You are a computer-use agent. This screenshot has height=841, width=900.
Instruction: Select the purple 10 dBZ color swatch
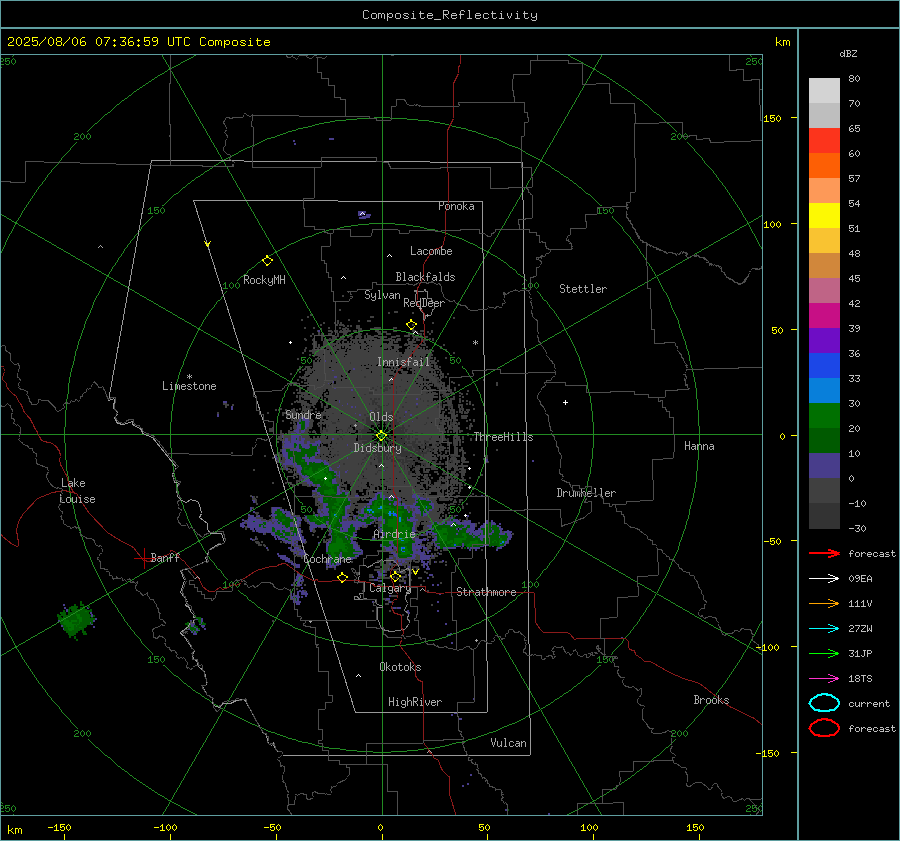point(824,465)
